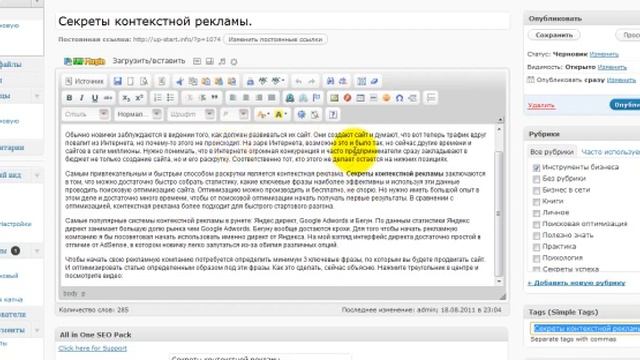Image resolution: width=640 pixels, height=360 pixels.
Task: Insert a numbered list
Action: (158, 98)
